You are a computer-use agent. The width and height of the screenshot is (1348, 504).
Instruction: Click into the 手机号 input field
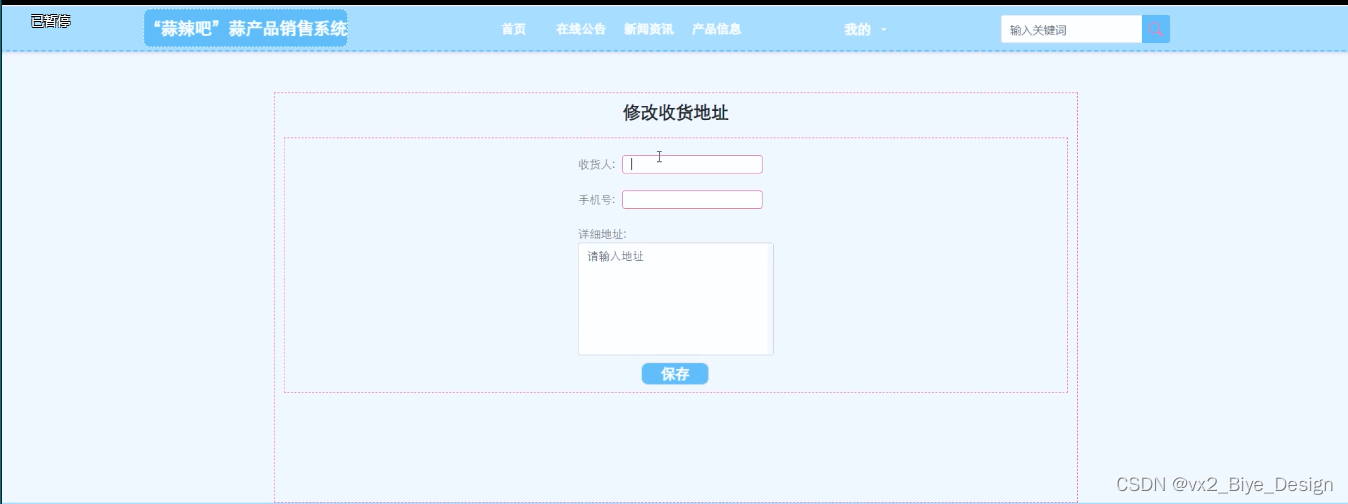(692, 199)
